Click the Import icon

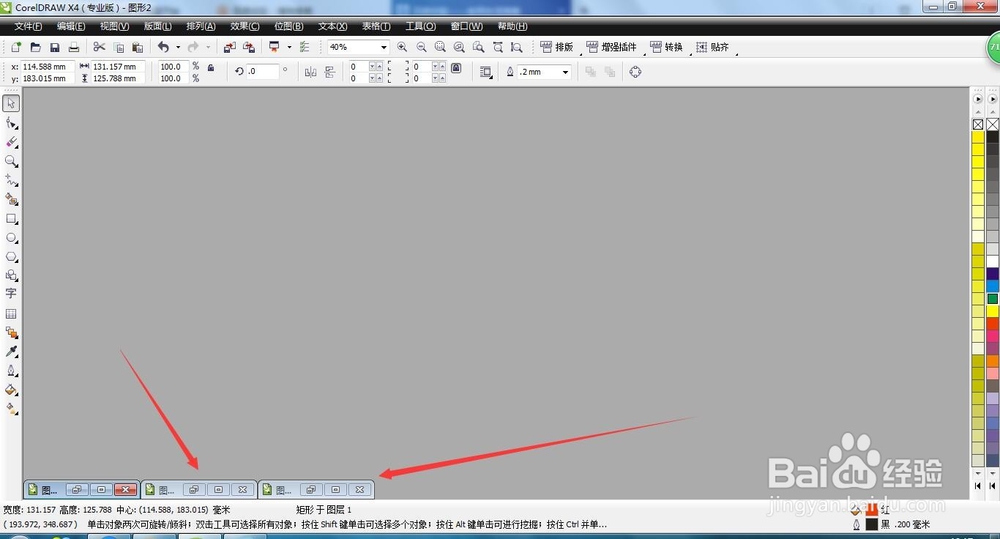point(230,47)
